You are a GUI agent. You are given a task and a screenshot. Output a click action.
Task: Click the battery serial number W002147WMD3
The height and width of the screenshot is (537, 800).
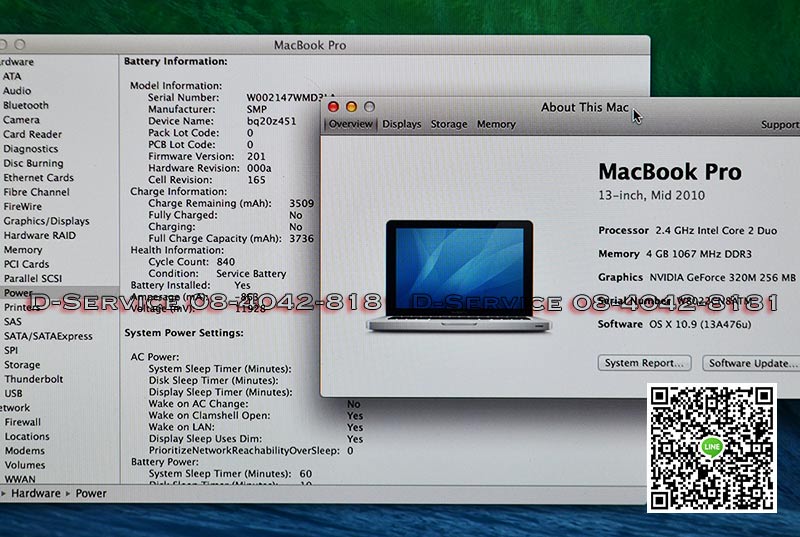tap(284, 97)
